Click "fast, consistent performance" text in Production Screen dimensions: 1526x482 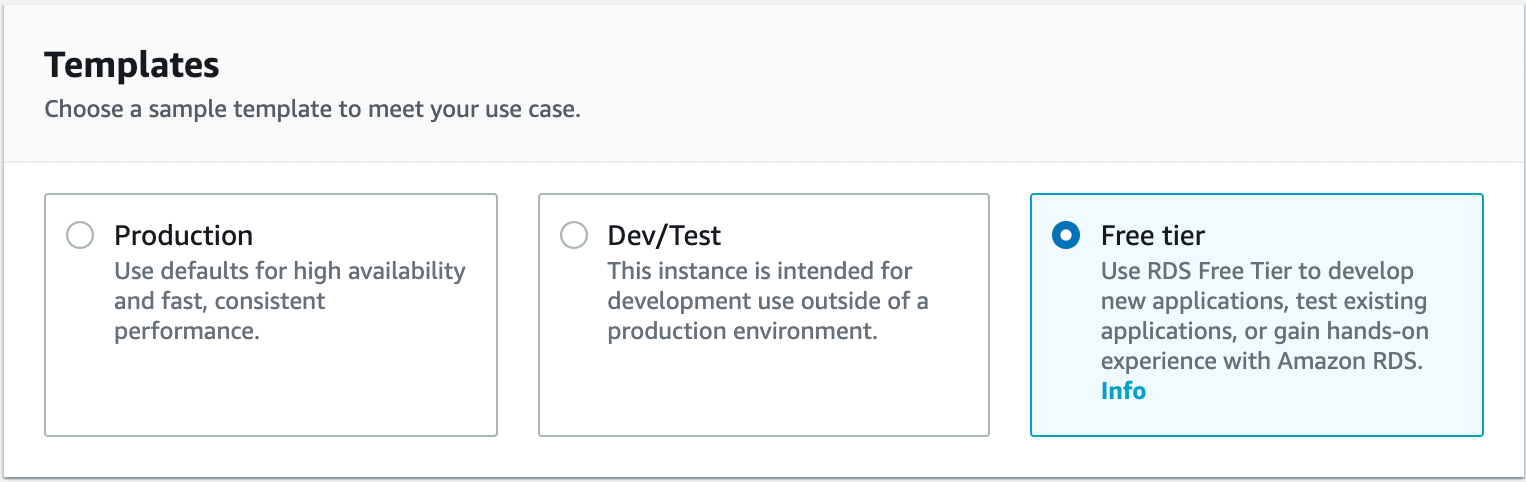(220, 315)
